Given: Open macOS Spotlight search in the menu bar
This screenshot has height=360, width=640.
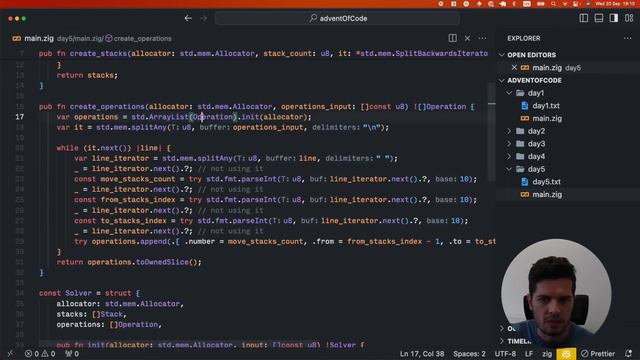Looking at the screenshot, I should point(553,4).
